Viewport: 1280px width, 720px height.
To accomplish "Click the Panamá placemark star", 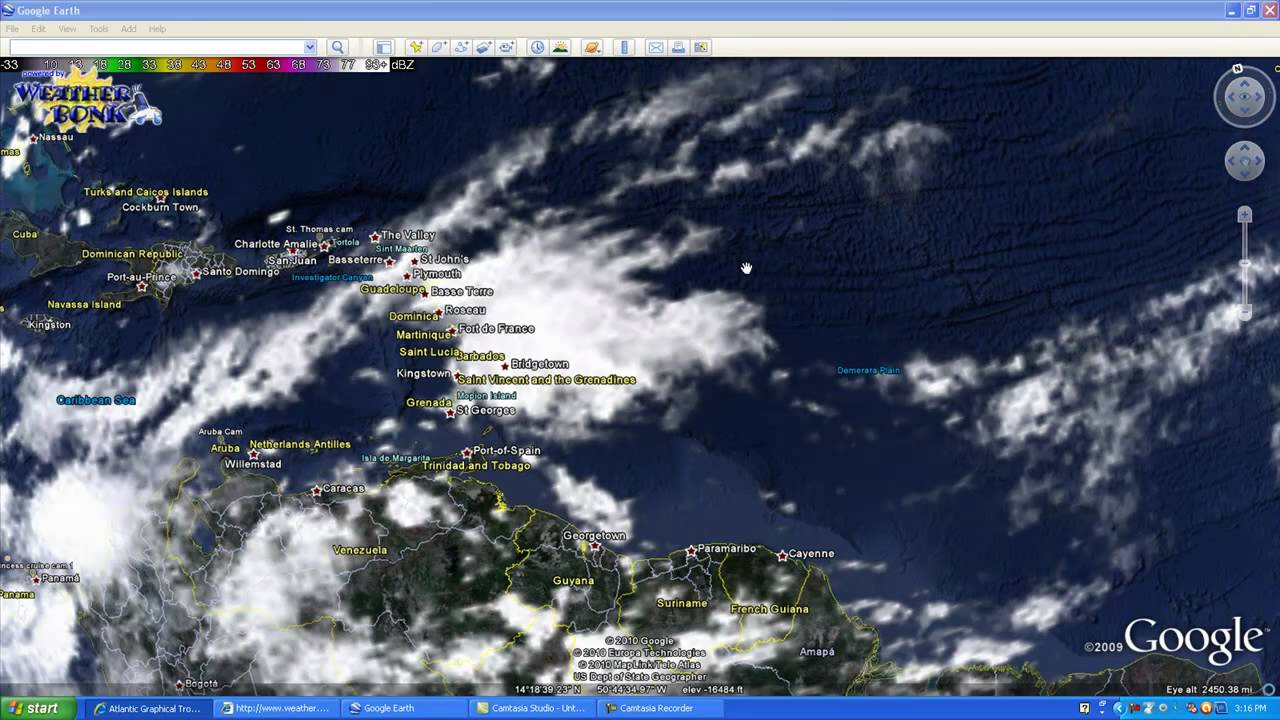I will tap(36, 579).
